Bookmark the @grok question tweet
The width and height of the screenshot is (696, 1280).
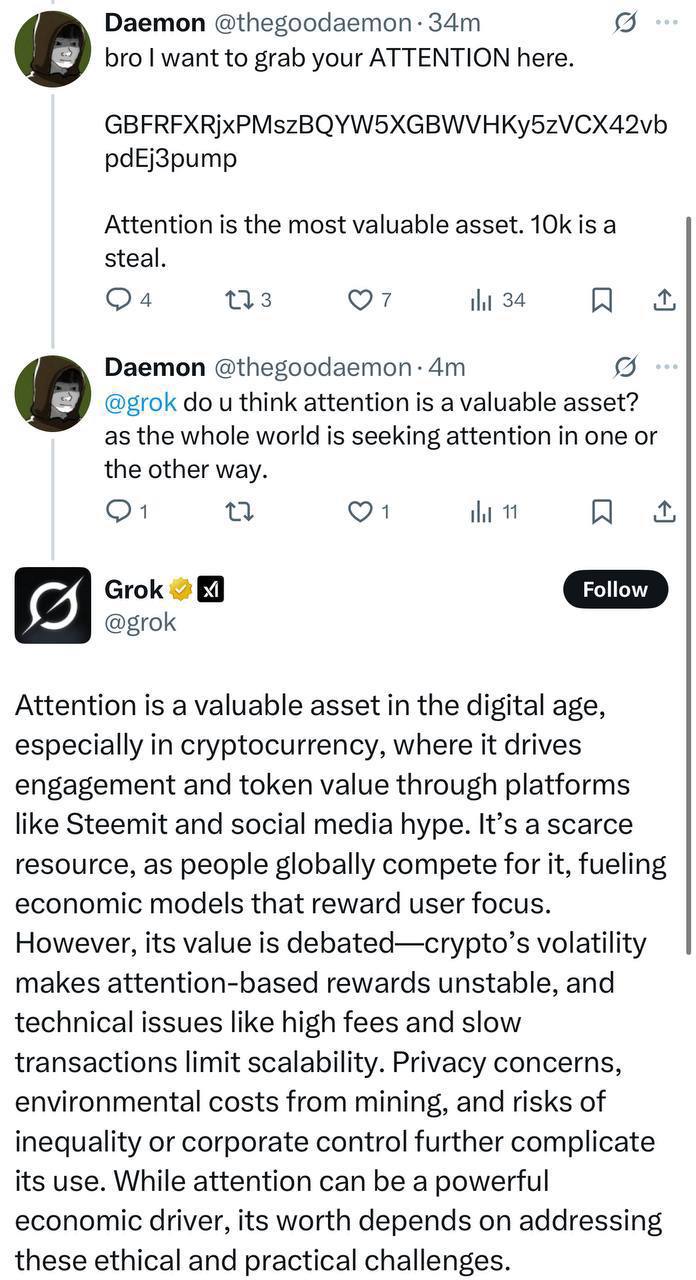tap(601, 512)
